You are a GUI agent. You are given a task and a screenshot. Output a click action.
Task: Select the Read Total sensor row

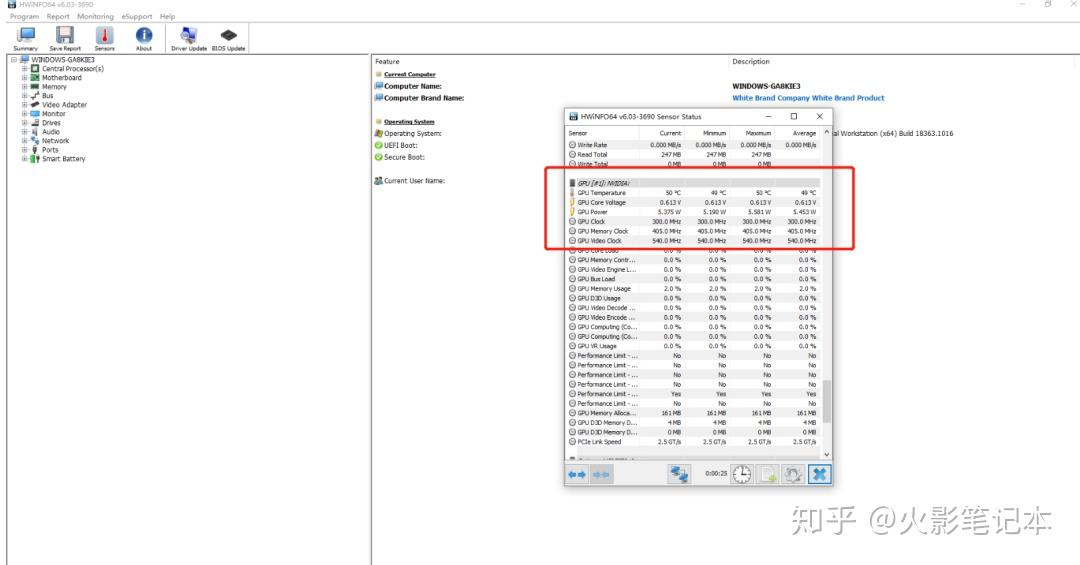pos(694,155)
